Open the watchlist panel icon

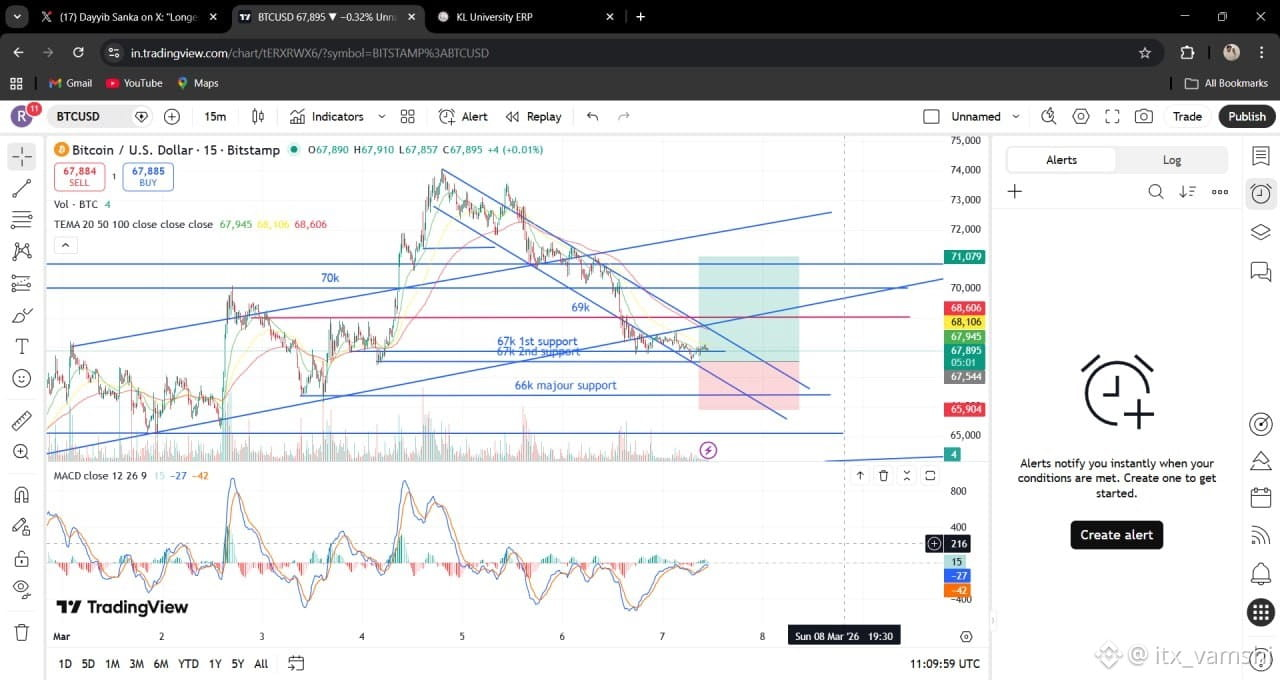pos(1261,156)
